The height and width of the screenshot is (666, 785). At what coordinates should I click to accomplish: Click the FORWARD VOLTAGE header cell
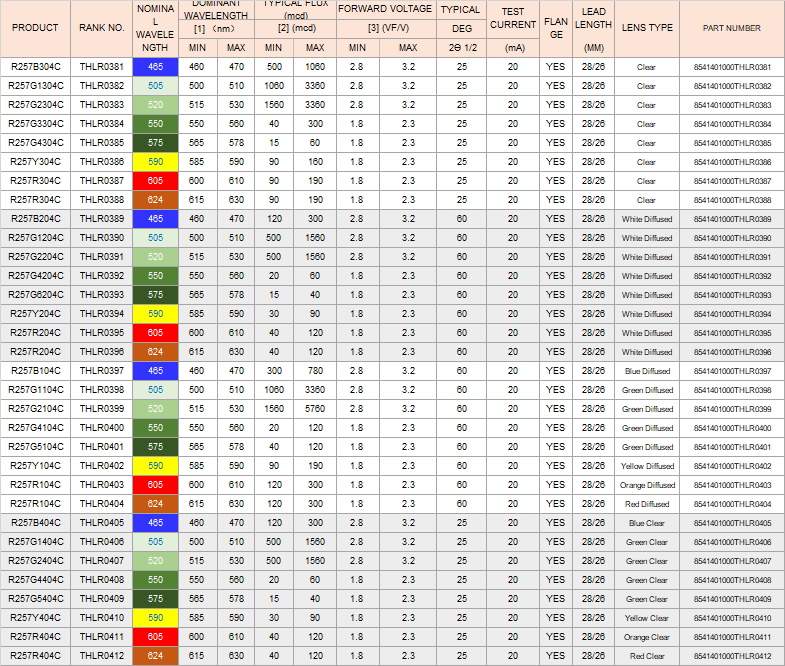pos(385,9)
